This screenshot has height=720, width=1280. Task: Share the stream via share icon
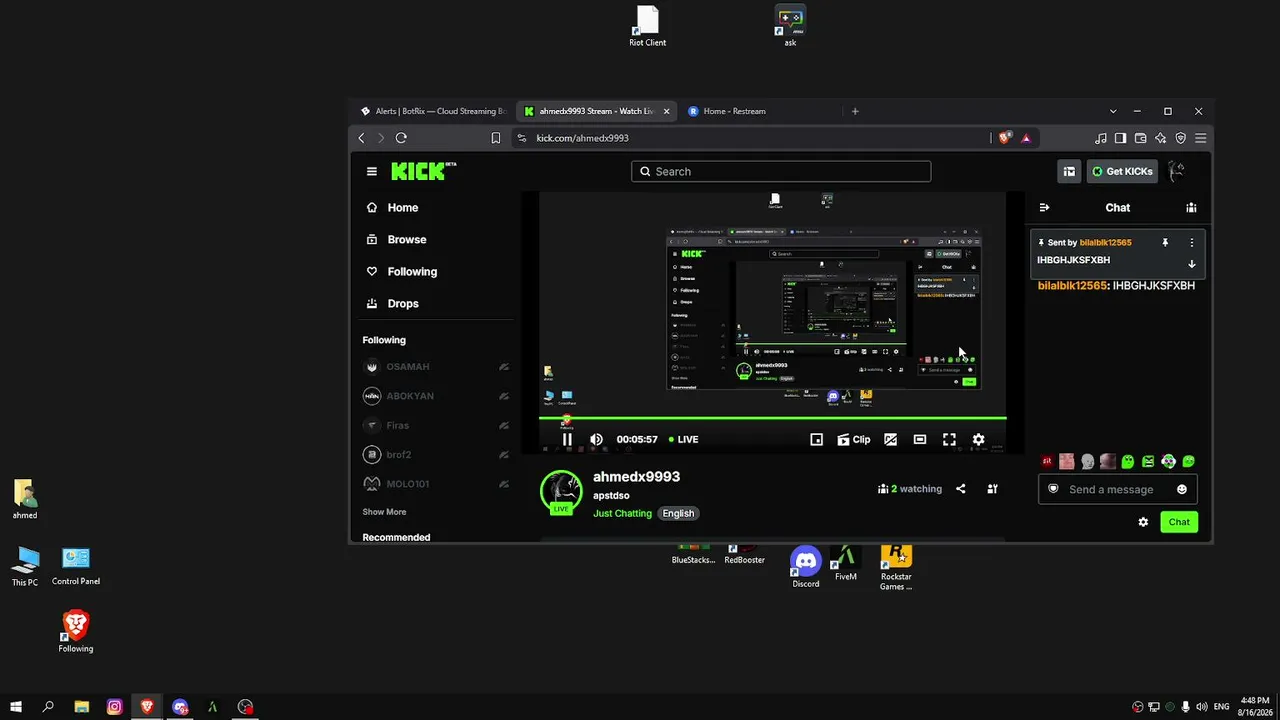pyautogui.click(x=961, y=489)
